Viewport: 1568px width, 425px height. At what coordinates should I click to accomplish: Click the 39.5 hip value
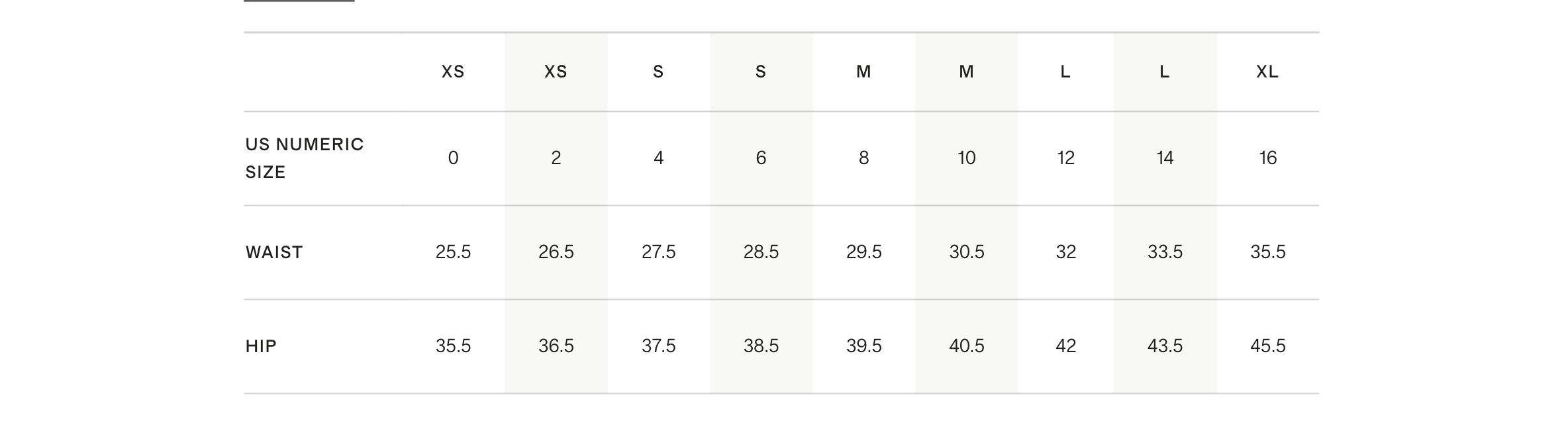tap(863, 346)
